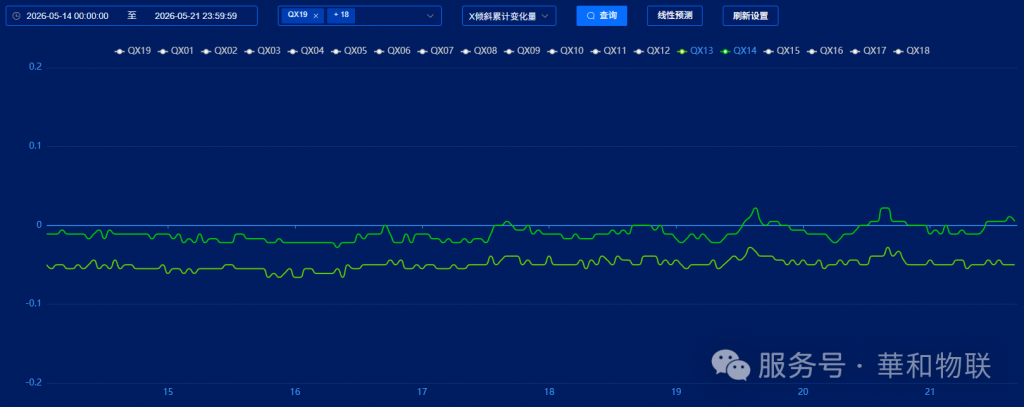Click y-axis label -0.1

(x=34, y=304)
